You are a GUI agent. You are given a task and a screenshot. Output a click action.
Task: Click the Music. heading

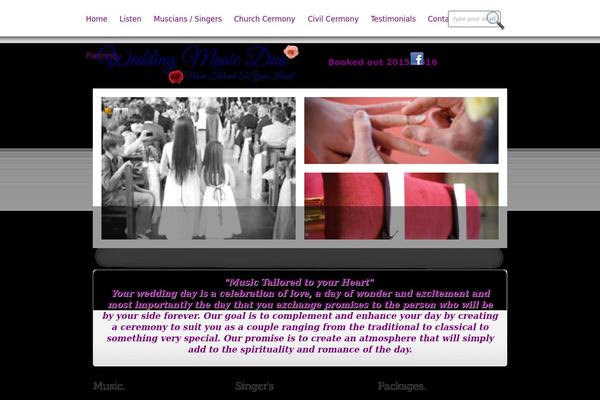(109, 386)
